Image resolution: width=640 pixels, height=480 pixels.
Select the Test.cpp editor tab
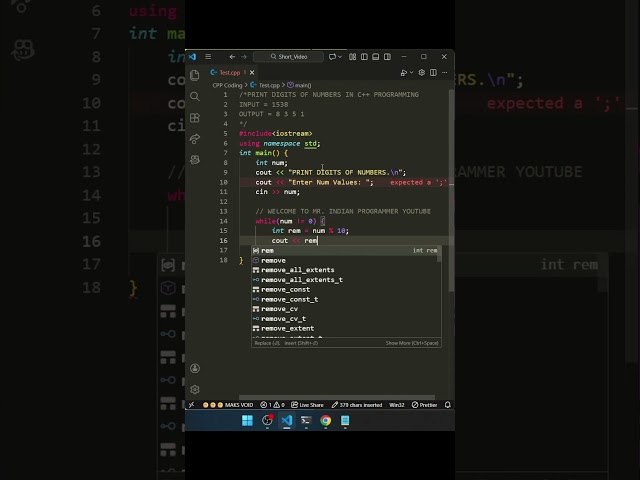tap(229, 73)
